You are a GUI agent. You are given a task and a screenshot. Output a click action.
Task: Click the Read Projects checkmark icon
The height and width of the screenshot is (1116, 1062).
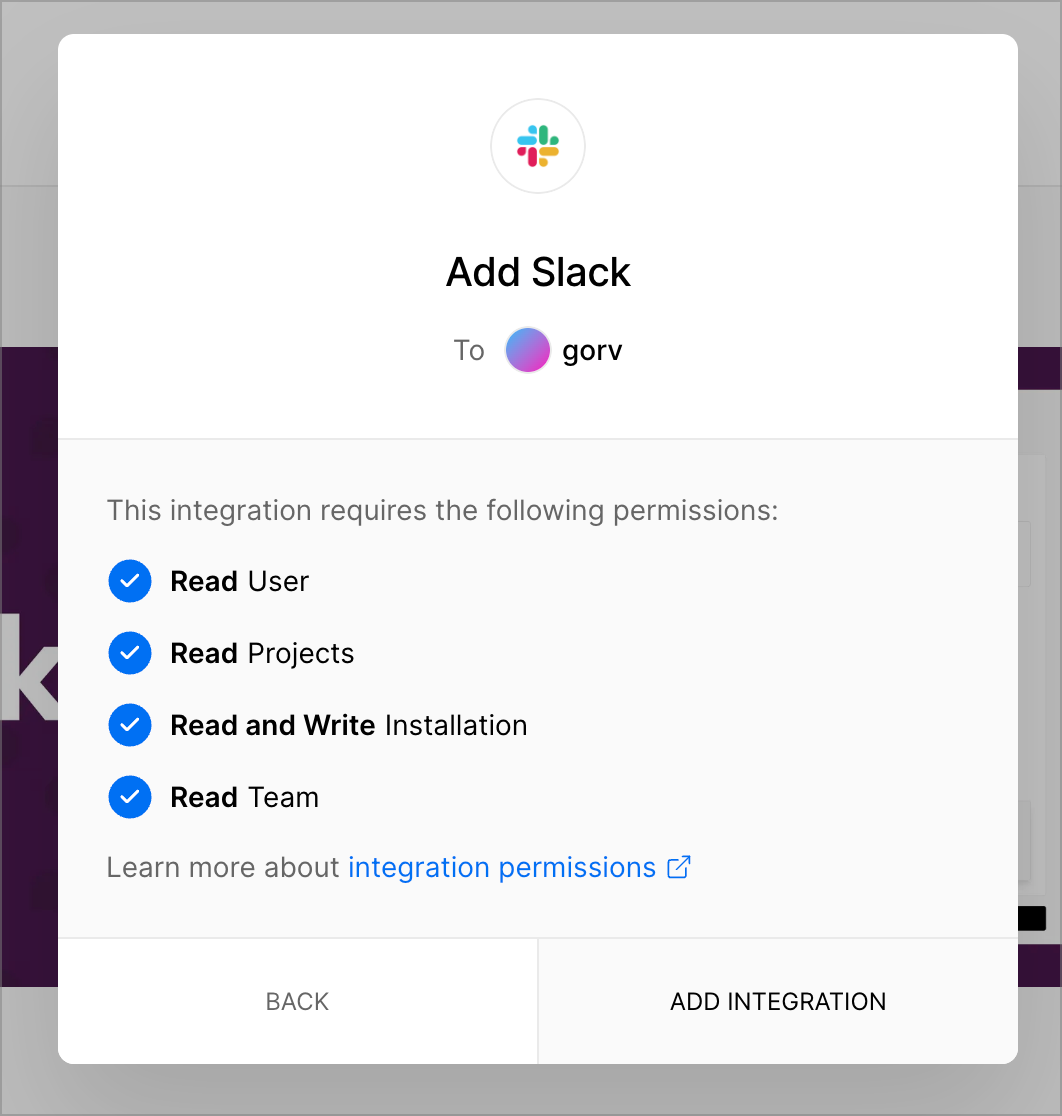[x=130, y=653]
